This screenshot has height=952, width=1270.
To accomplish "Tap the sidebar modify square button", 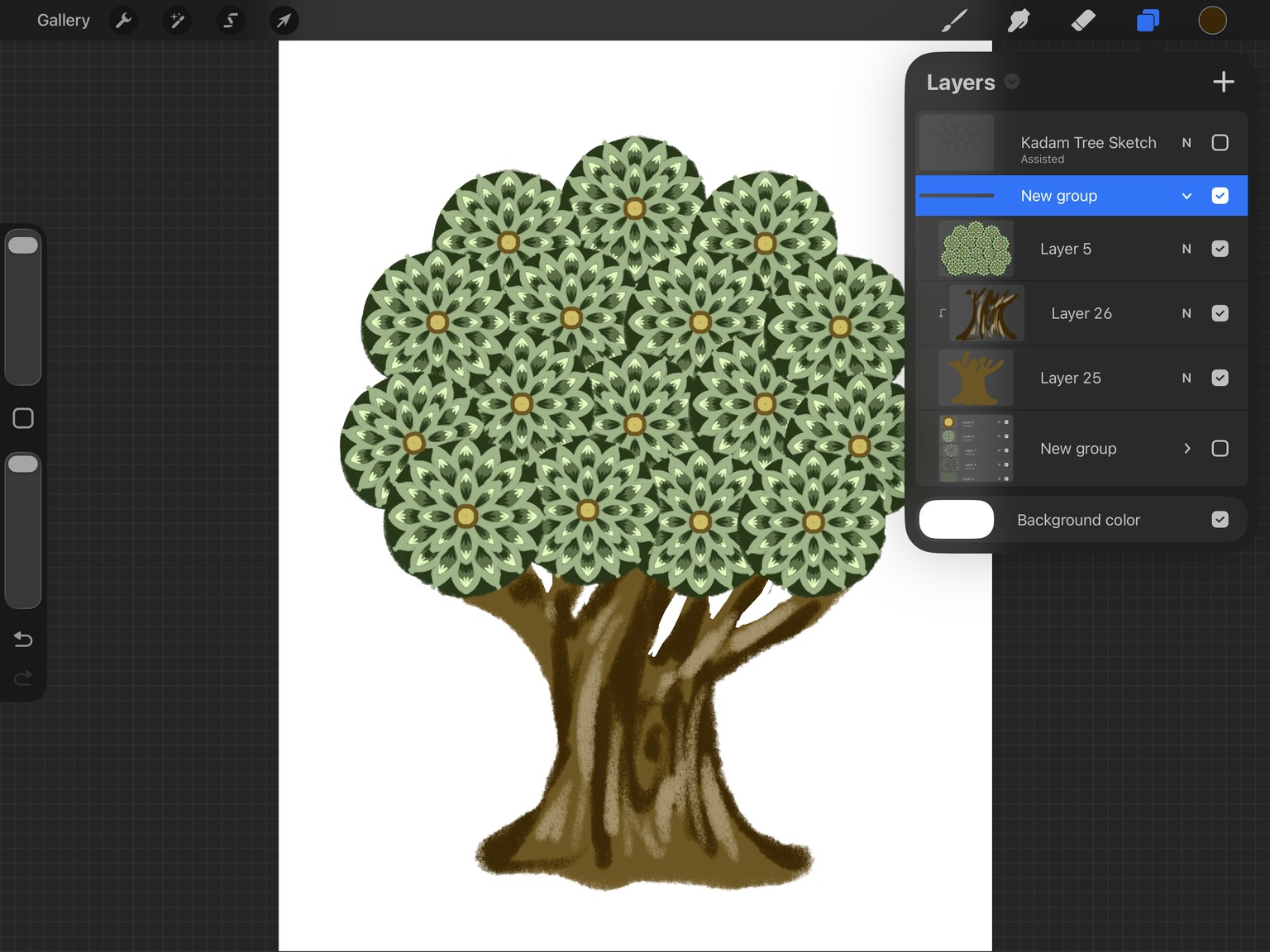I will (23, 418).
